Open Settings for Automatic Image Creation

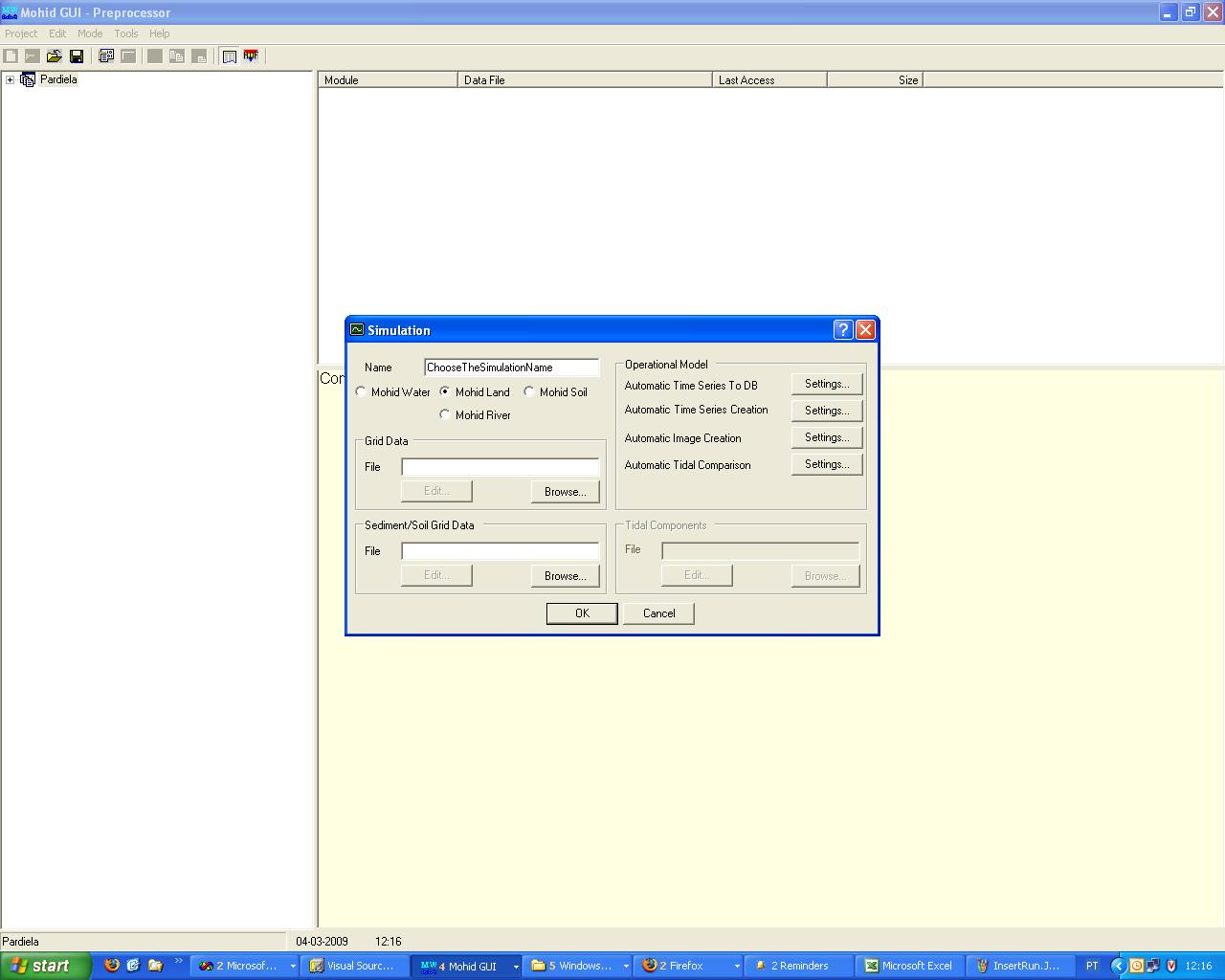pos(826,437)
